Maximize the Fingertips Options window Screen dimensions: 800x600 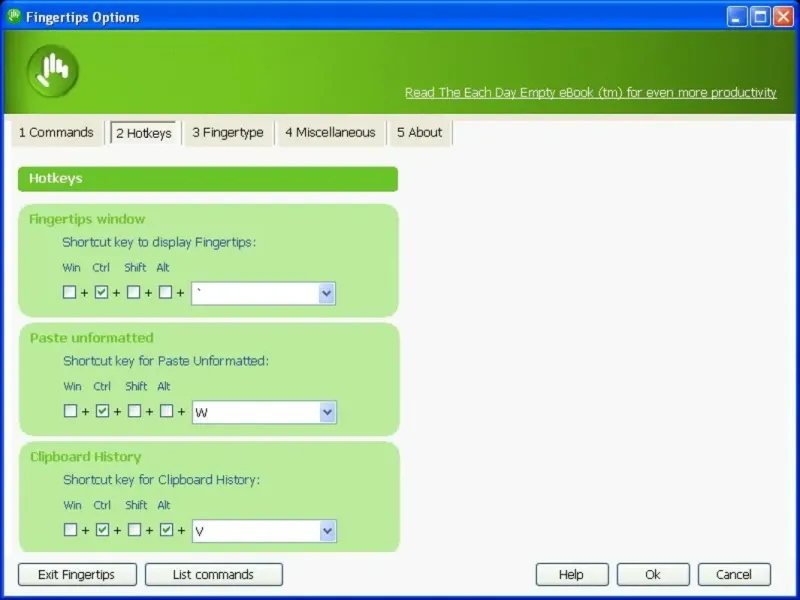point(760,17)
